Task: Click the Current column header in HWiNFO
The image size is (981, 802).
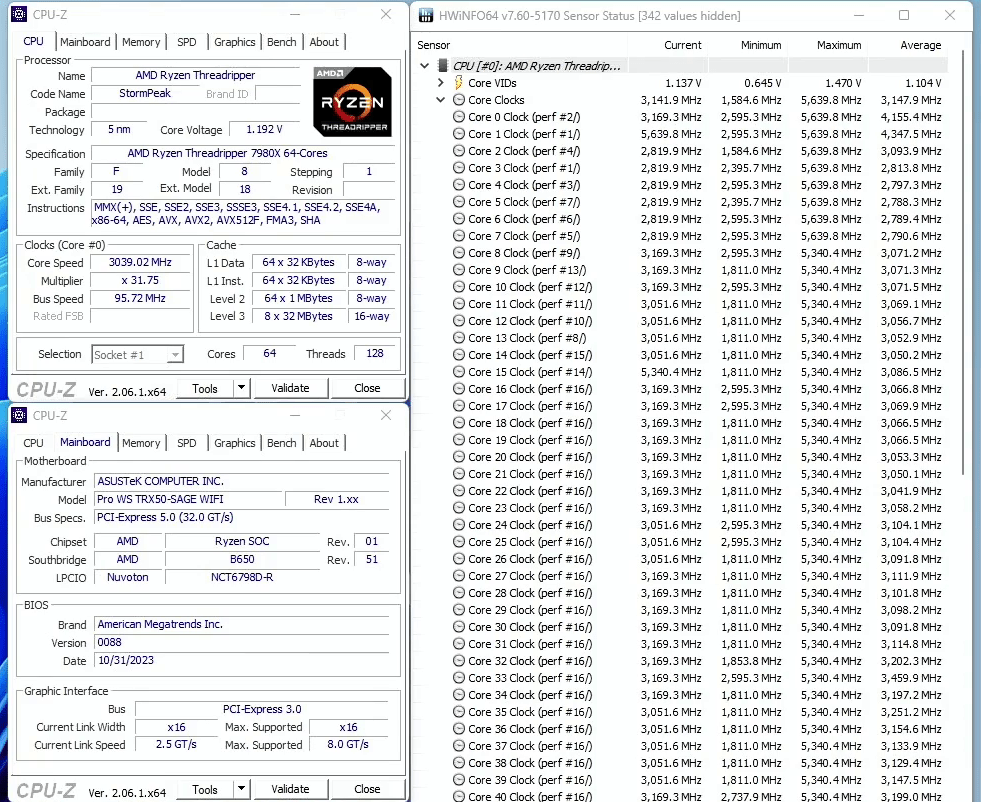Action: tap(683, 45)
